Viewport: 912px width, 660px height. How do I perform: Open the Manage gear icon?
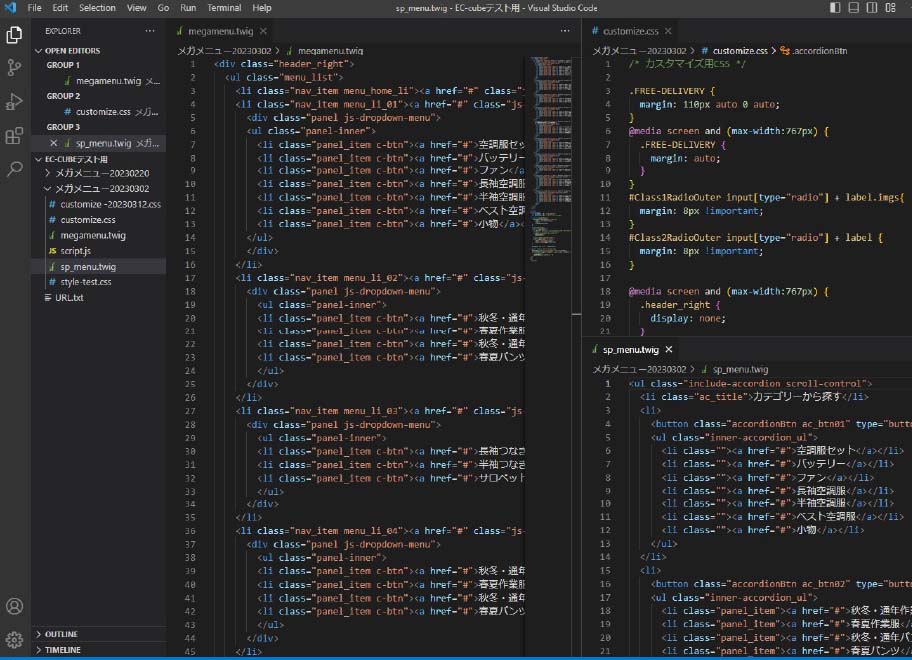(14, 639)
